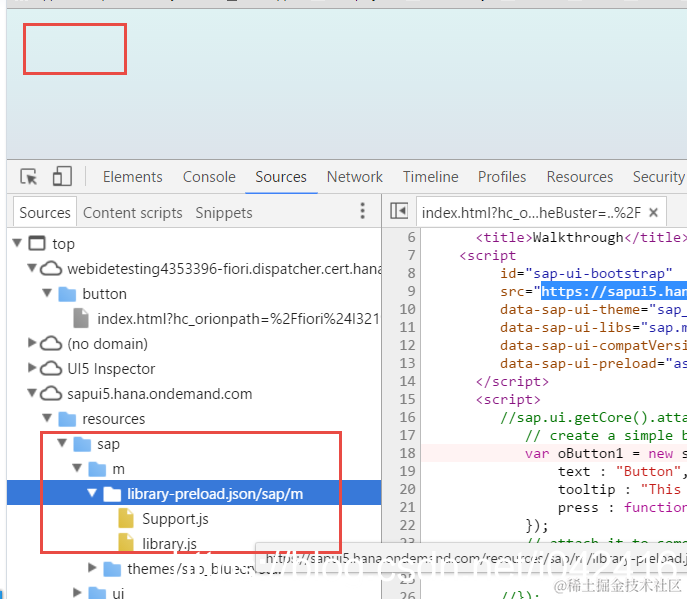This screenshot has width=687, height=599.
Task: Open the Resources tab
Action: [580, 177]
